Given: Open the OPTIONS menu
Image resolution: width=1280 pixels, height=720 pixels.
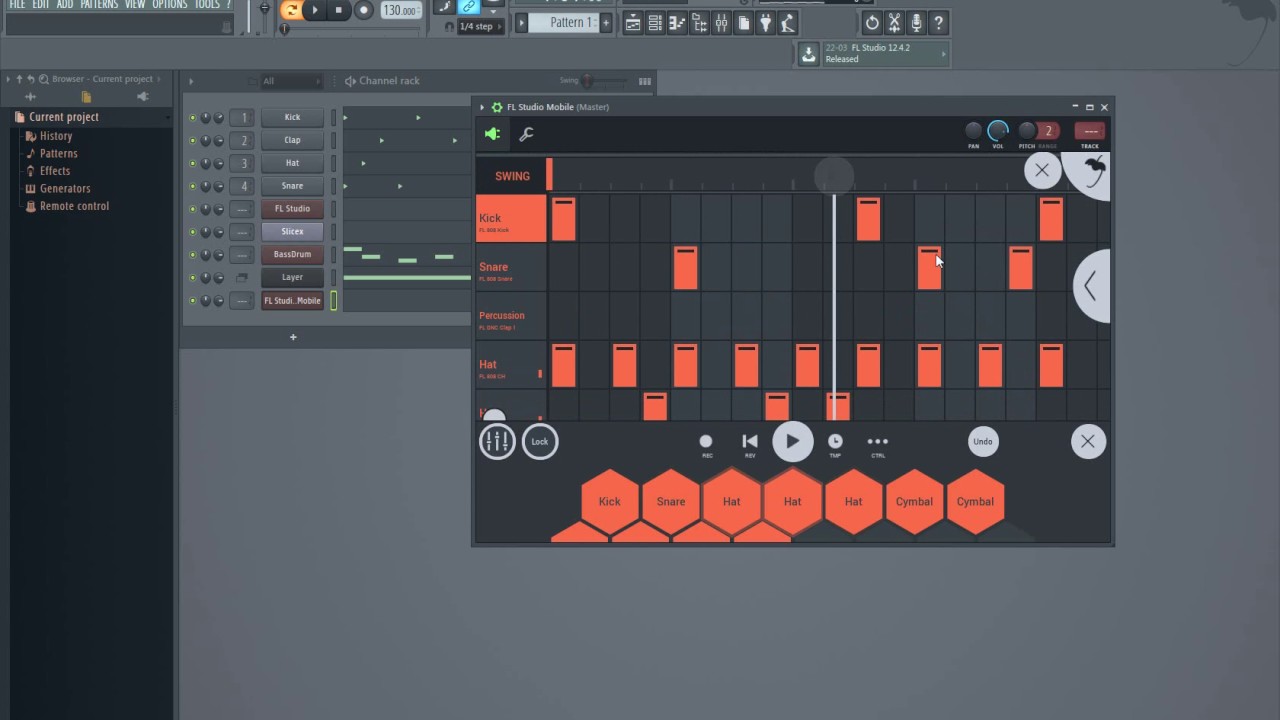Looking at the screenshot, I should [169, 5].
